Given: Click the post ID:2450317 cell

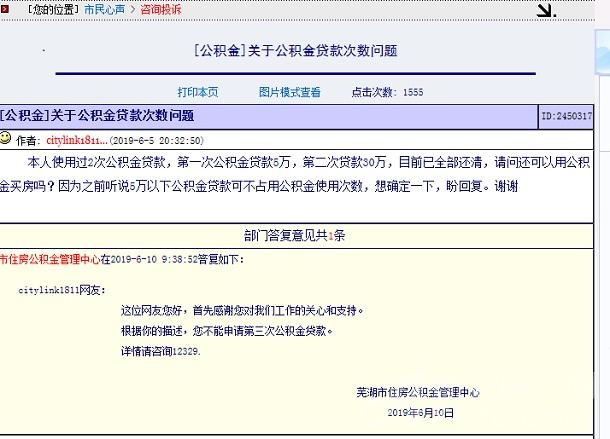Looking at the screenshot, I should pyautogui.click(x=567, y=116).
